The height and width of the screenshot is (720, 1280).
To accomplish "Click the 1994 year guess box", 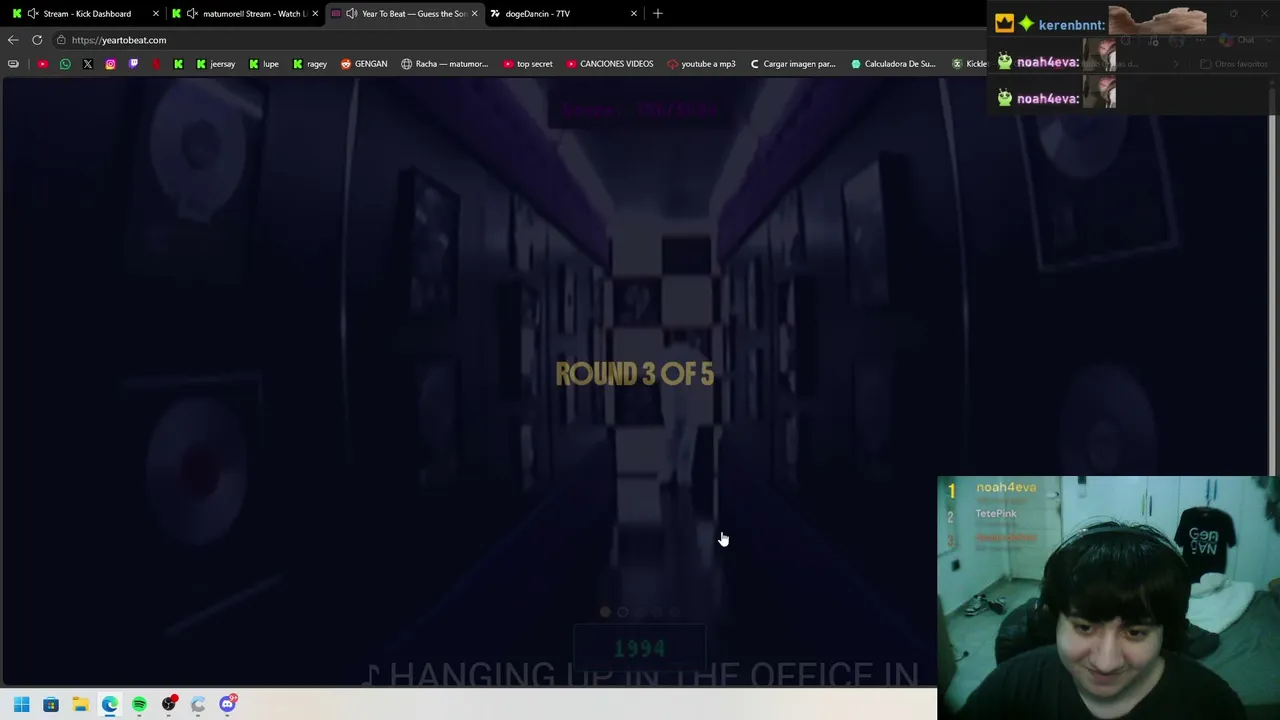I will click(x=639, y=648).
